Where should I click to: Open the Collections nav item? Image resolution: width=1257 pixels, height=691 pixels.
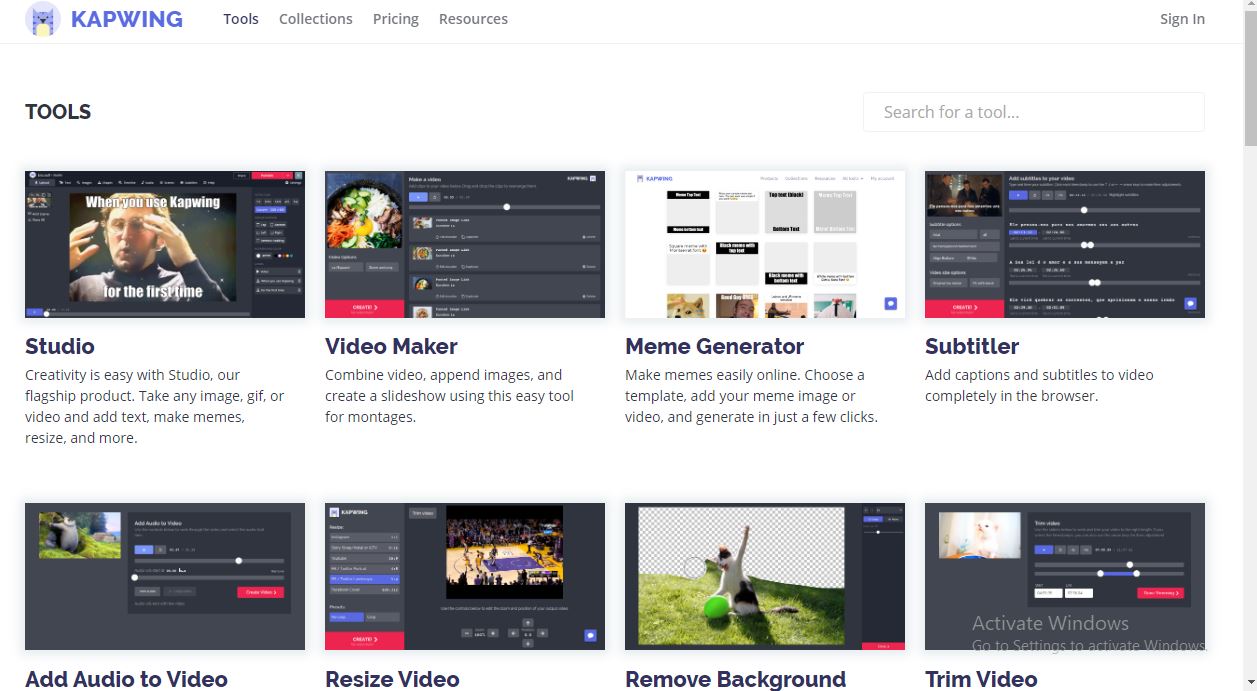click(x=316, y=19)
